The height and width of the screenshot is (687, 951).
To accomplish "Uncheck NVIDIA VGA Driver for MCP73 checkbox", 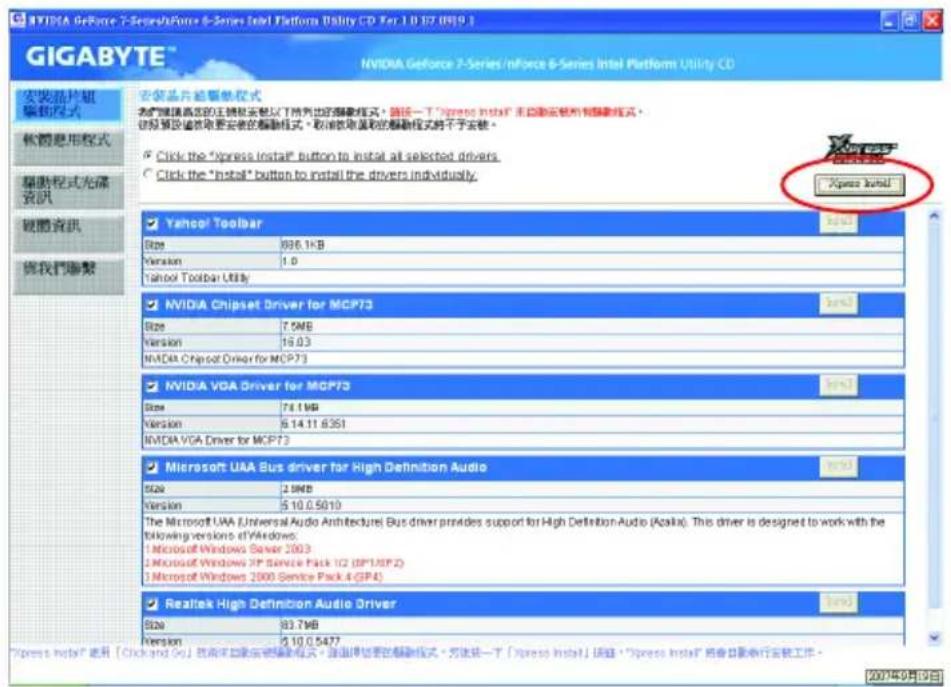I will click(152, 386).
